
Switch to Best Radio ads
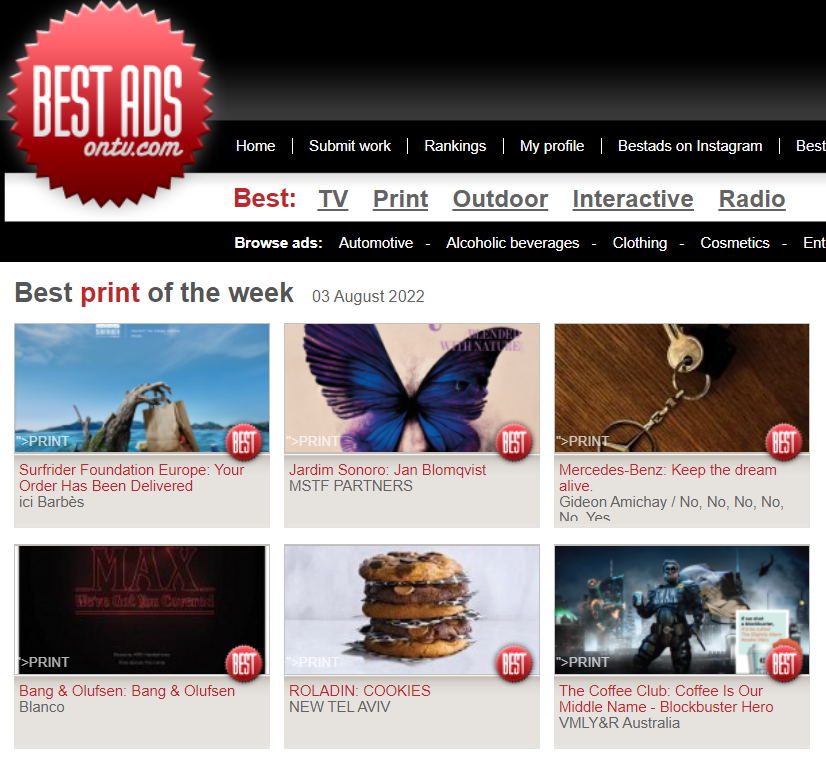point(752,199)
